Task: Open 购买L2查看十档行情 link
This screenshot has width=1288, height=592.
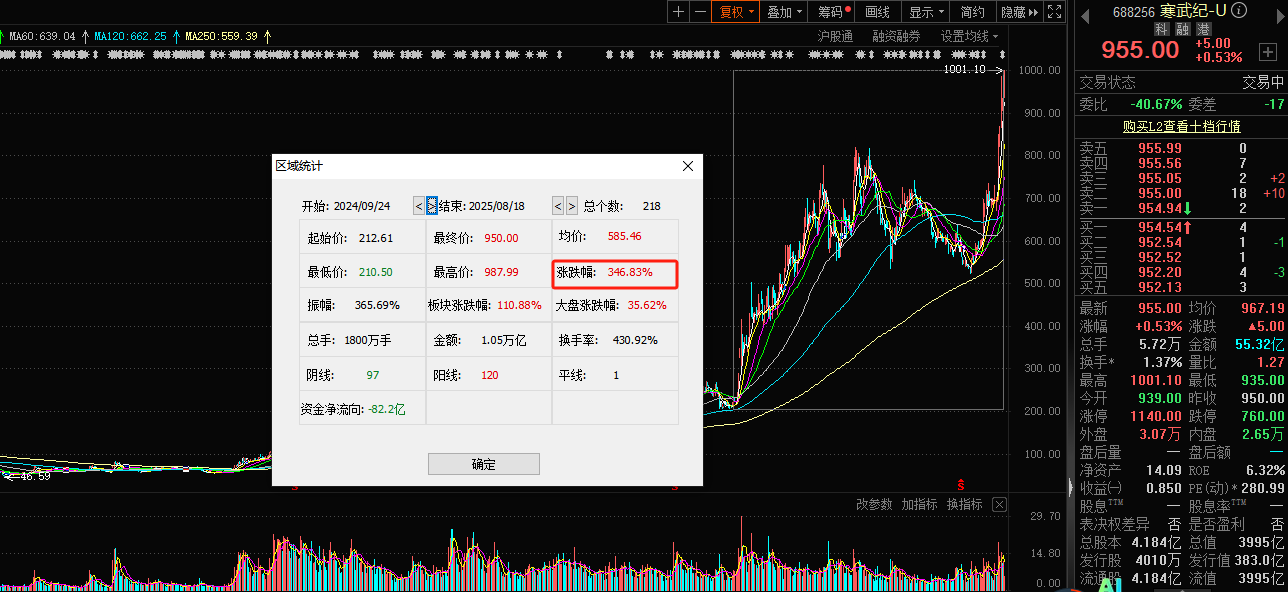Action: click(1180, 126)
